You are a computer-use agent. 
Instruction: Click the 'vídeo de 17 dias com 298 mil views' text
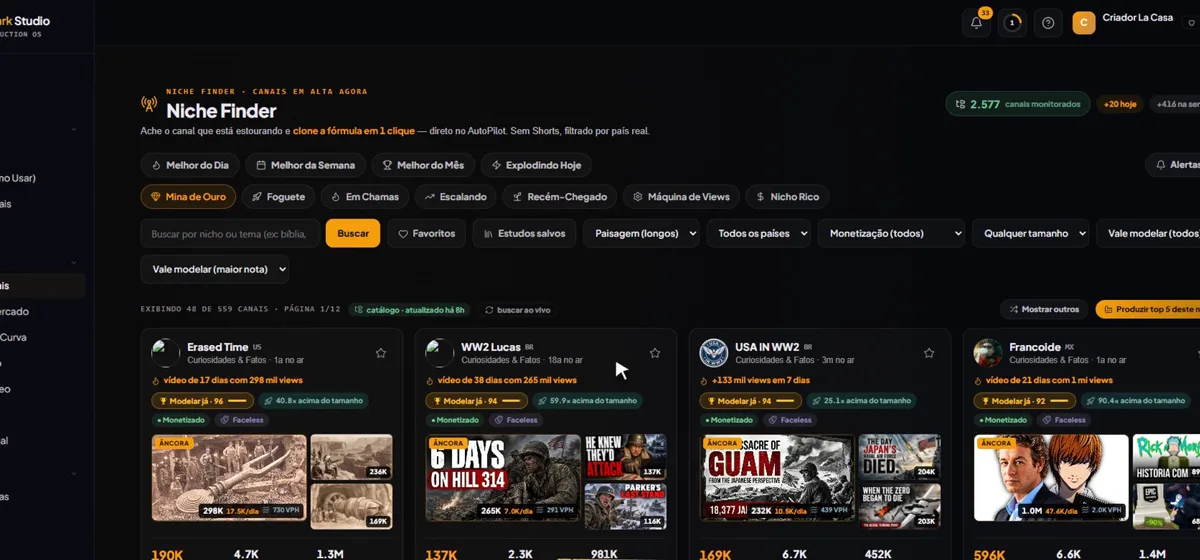(231, 380)
